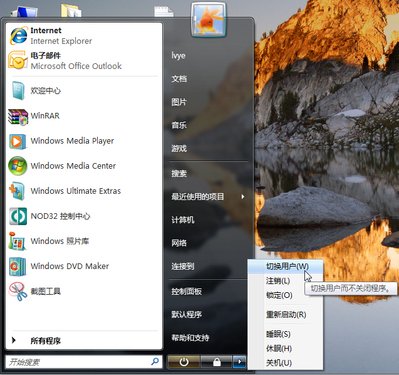The image size is (399, 375).
Task: Open the lvye user folder link
Action: (x=178, y=56)
